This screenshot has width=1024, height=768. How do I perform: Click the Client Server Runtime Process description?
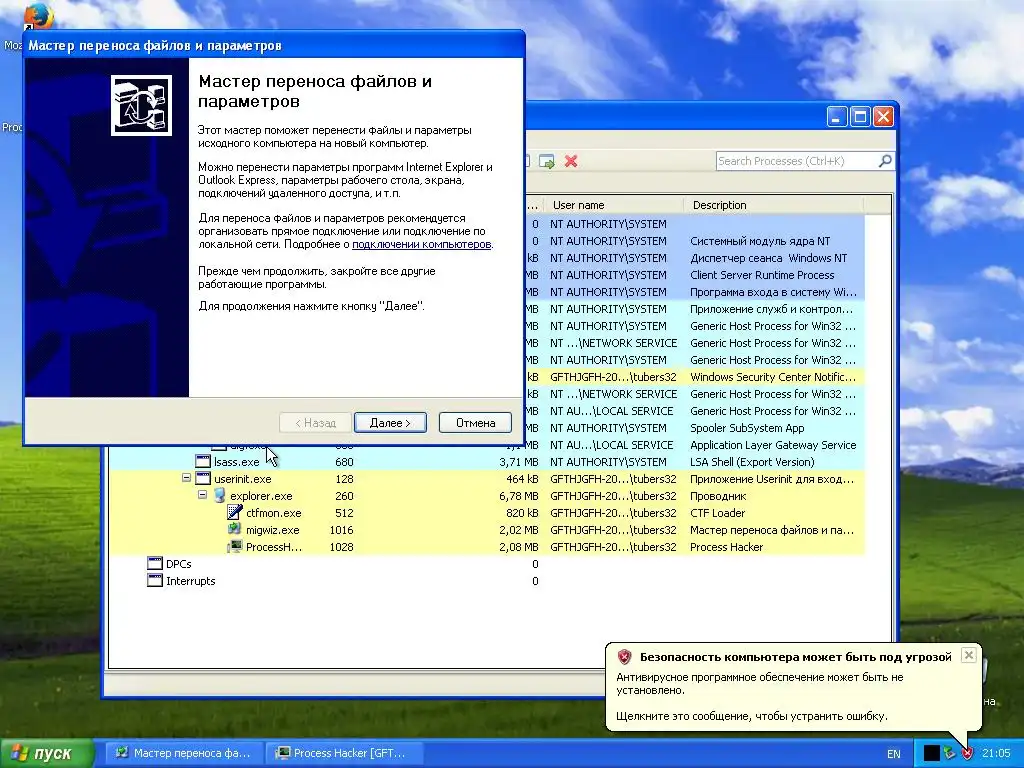tap(762, 275)
